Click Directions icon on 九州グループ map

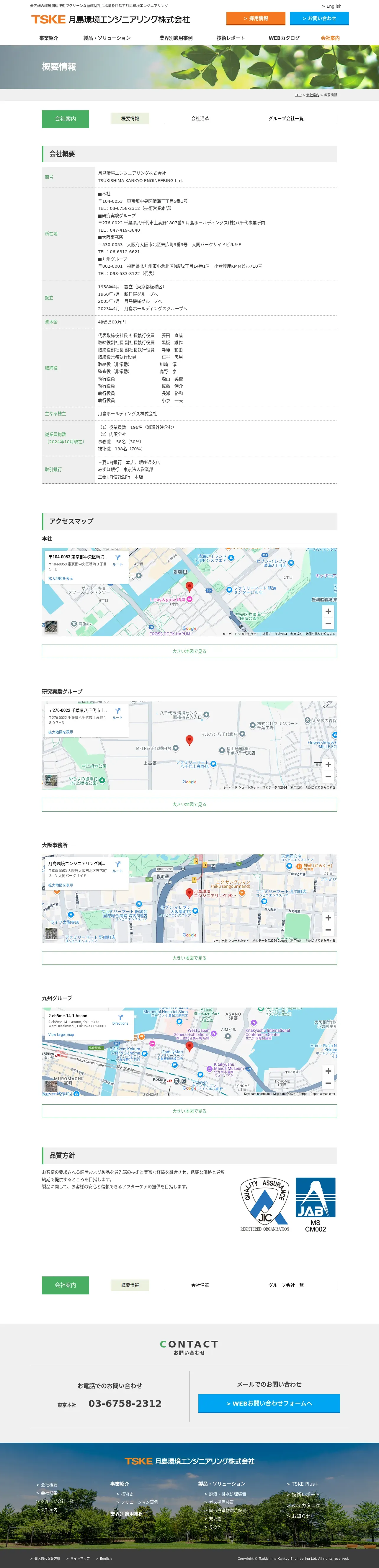tap(120, 1018)
